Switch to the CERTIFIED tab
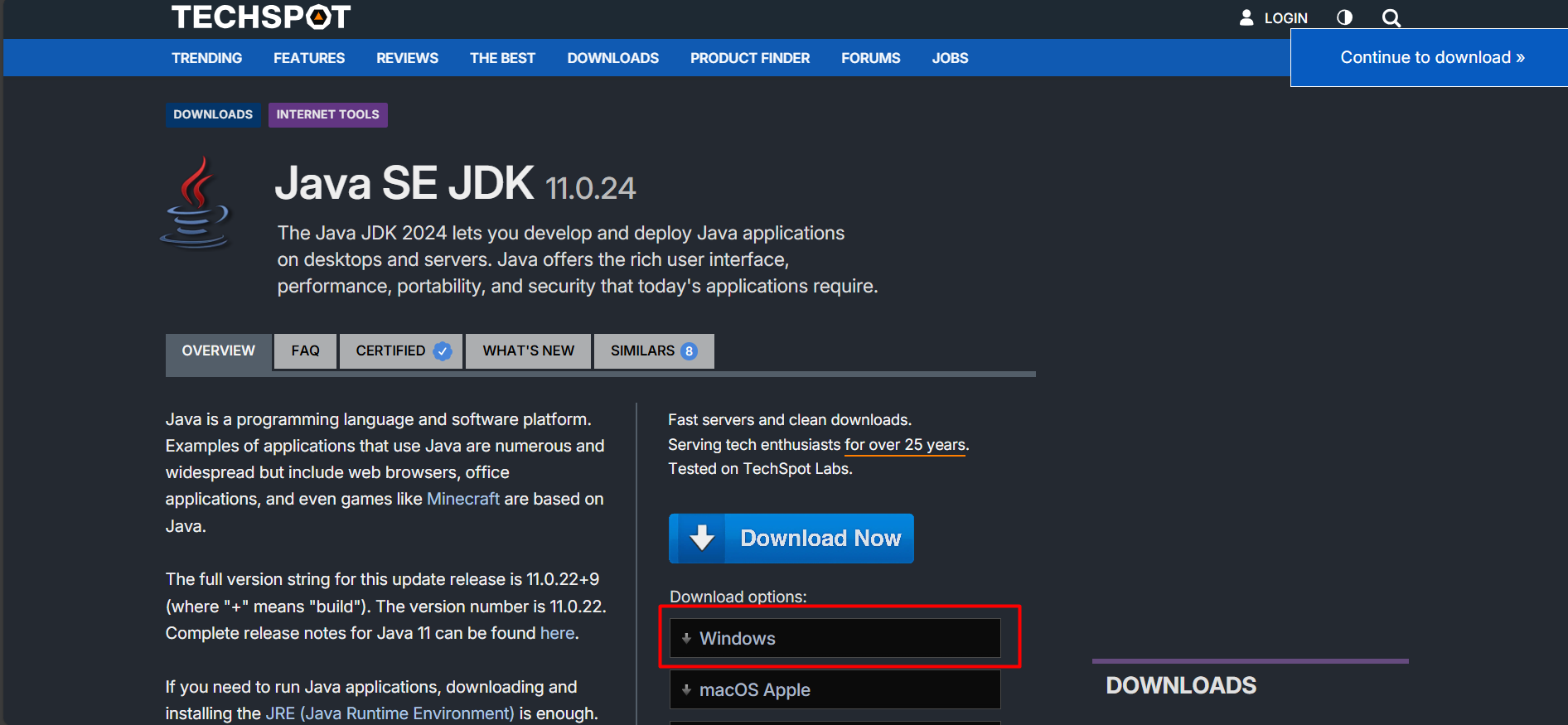The width and height of the screenshot is (1568, 725). (401, 351)
